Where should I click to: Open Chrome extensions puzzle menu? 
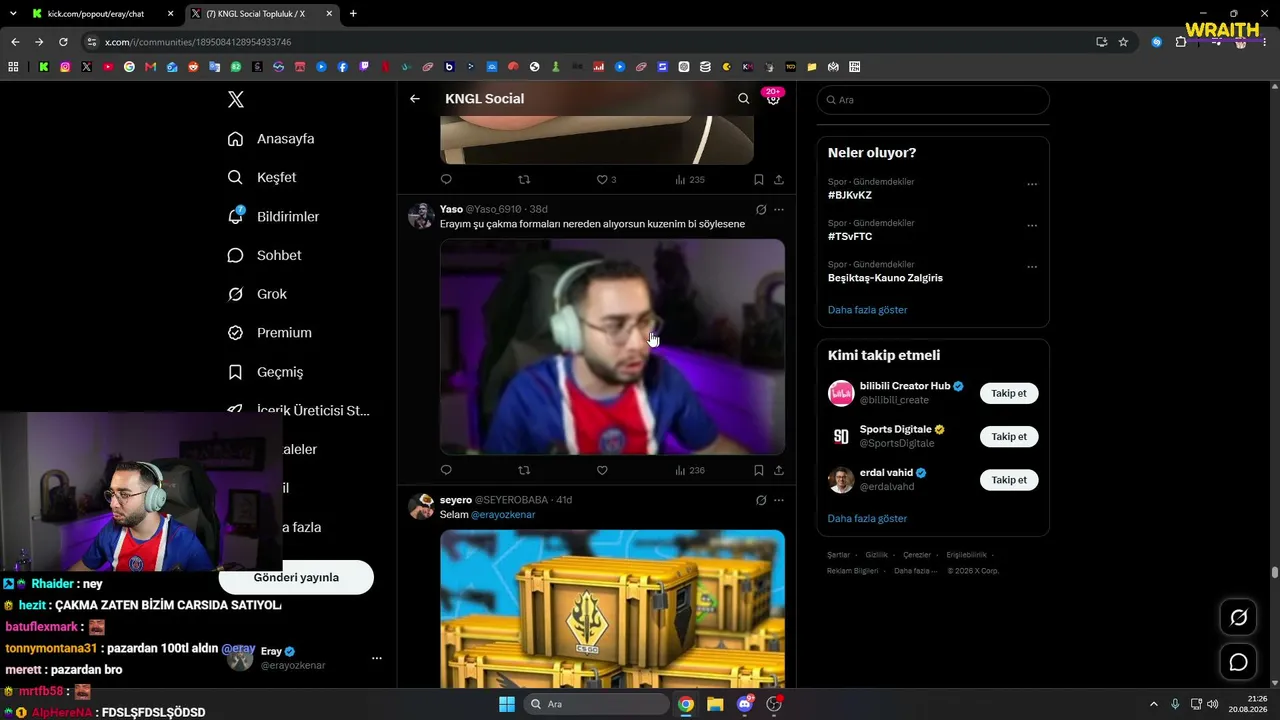(1181, 42)
